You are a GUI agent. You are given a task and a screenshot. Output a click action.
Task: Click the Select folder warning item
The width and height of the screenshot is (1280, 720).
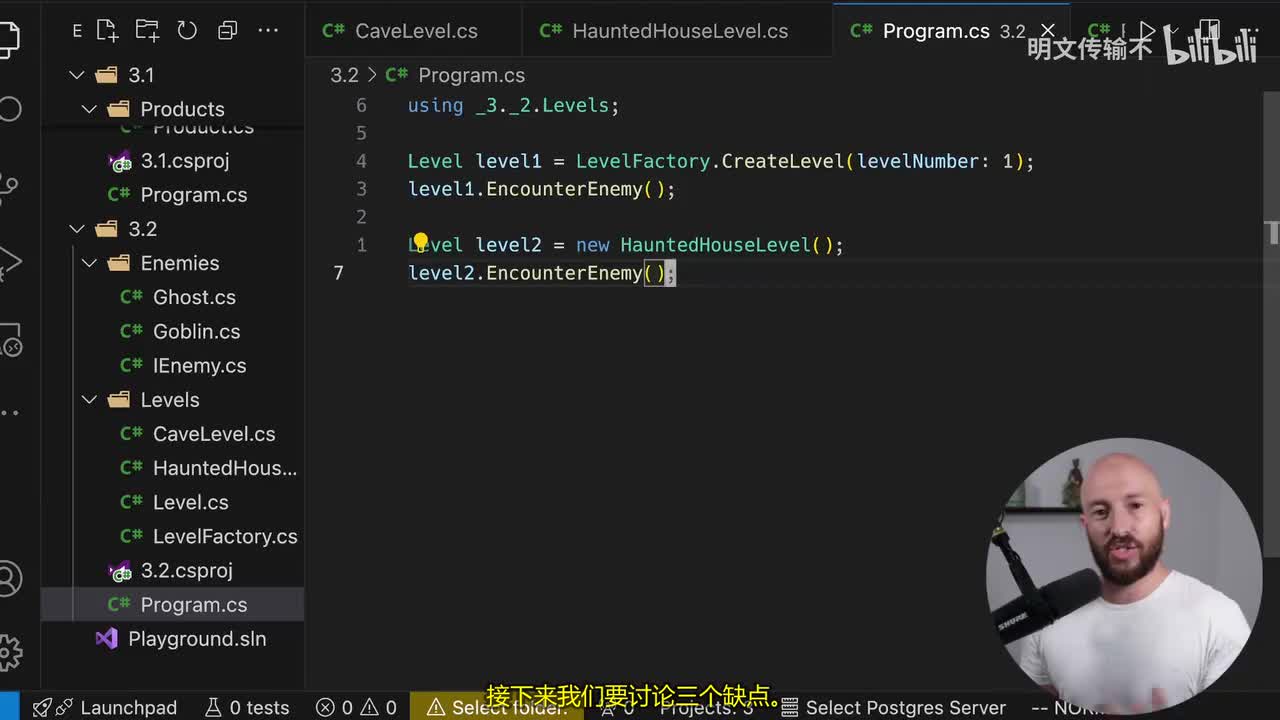(497, 707)
